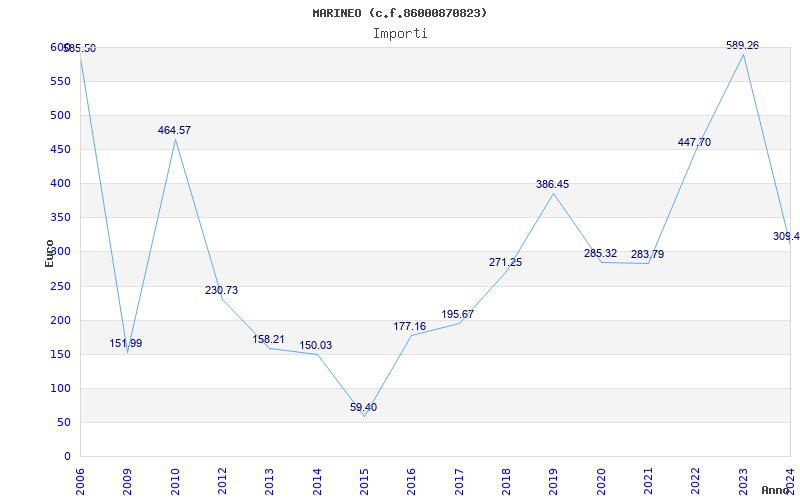800x500 pixels.
Task: Select the 2013 year axis label
Action: click(269, 481)
